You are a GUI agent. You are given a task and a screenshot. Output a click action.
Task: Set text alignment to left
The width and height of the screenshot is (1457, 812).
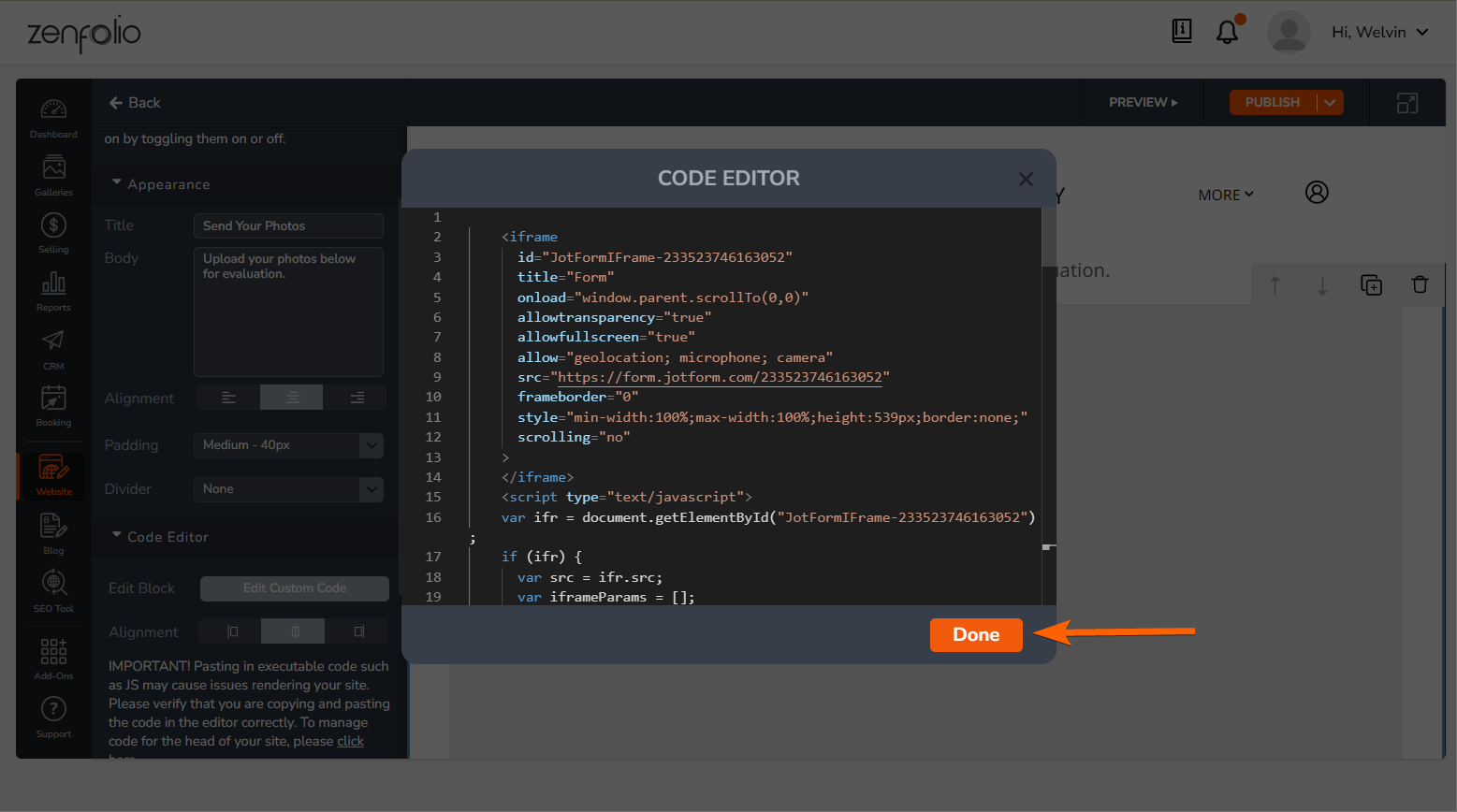pyautogui.click(x=228, y=398)
